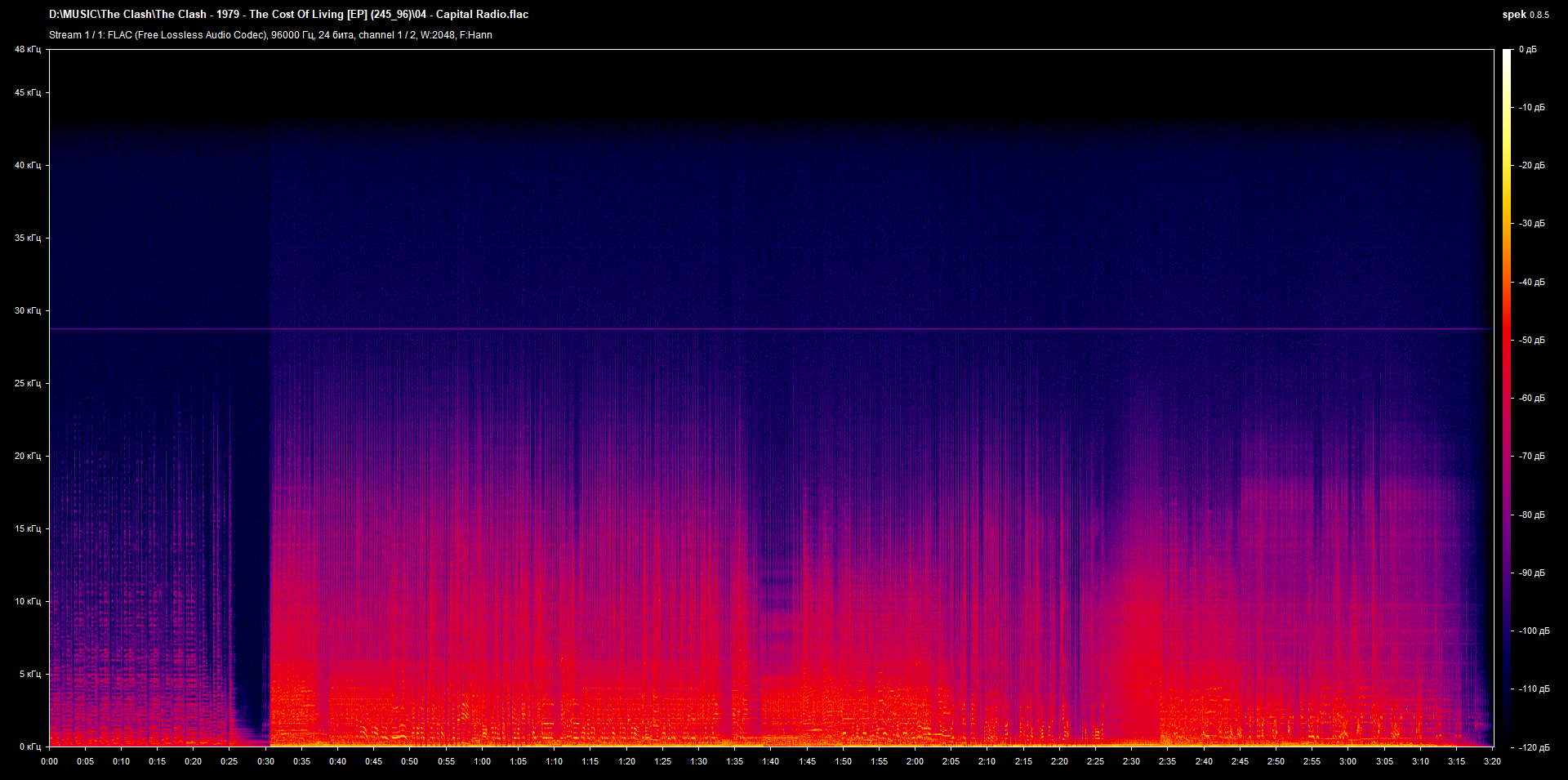Click the spek 0.8.5 version label

[1526, 14]
